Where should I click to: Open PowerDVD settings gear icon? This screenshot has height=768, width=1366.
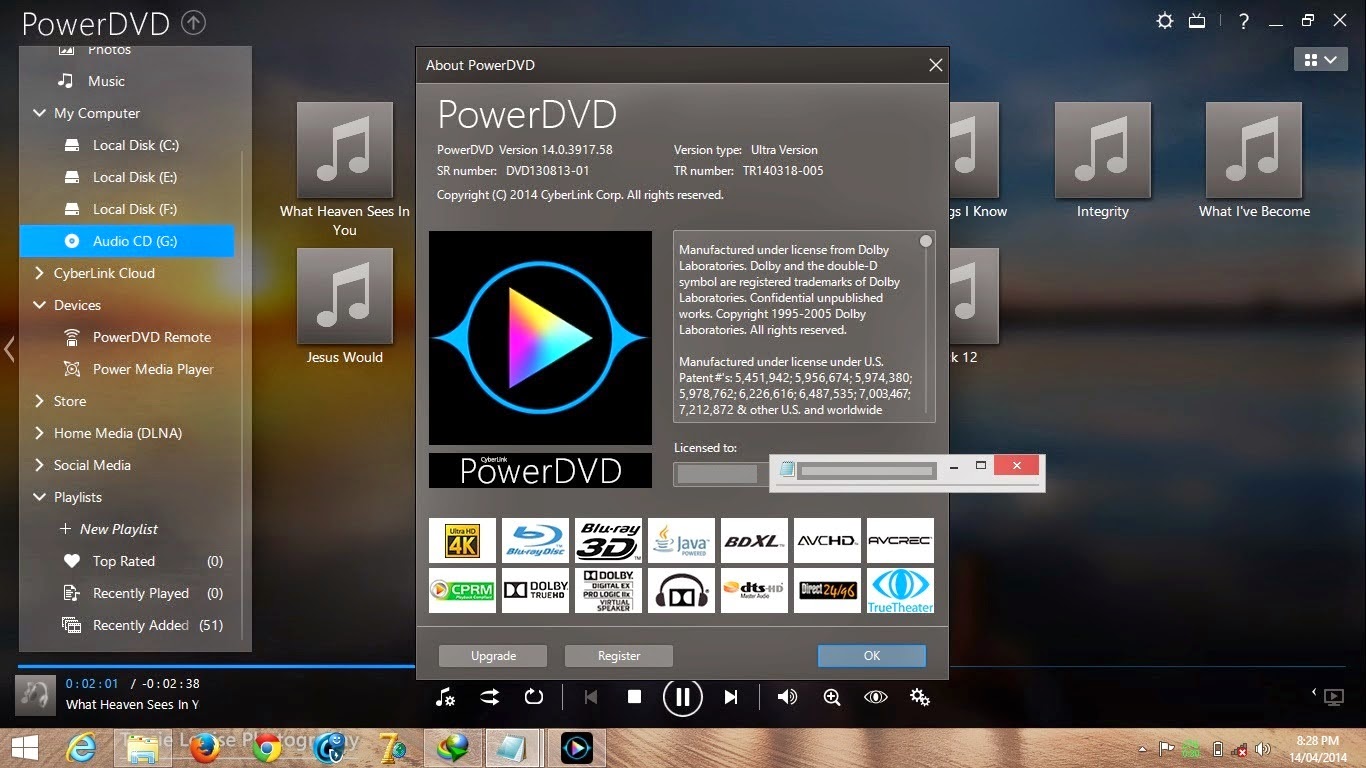click(1165, 21)
